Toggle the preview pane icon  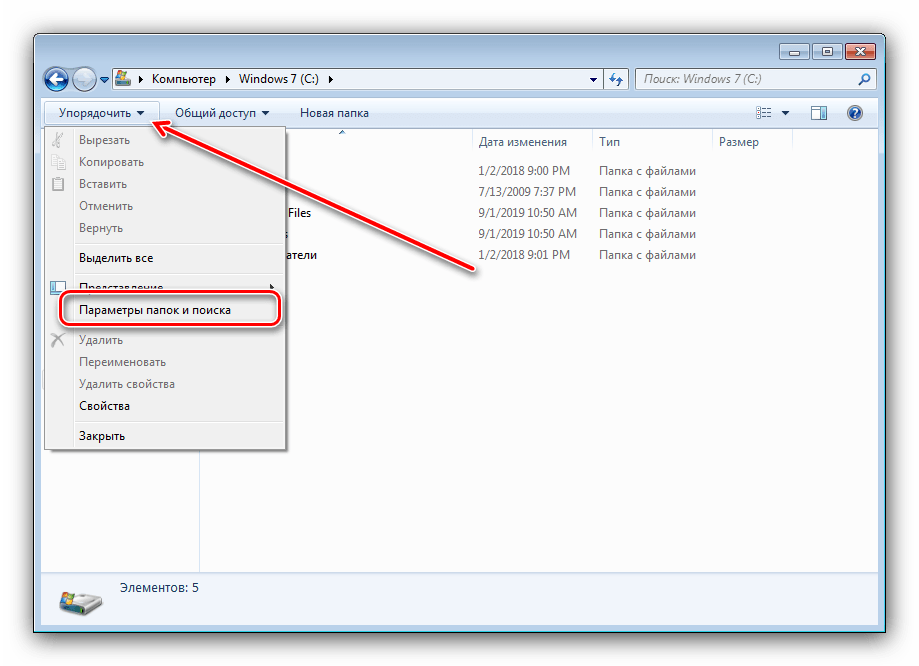point(819,113)
